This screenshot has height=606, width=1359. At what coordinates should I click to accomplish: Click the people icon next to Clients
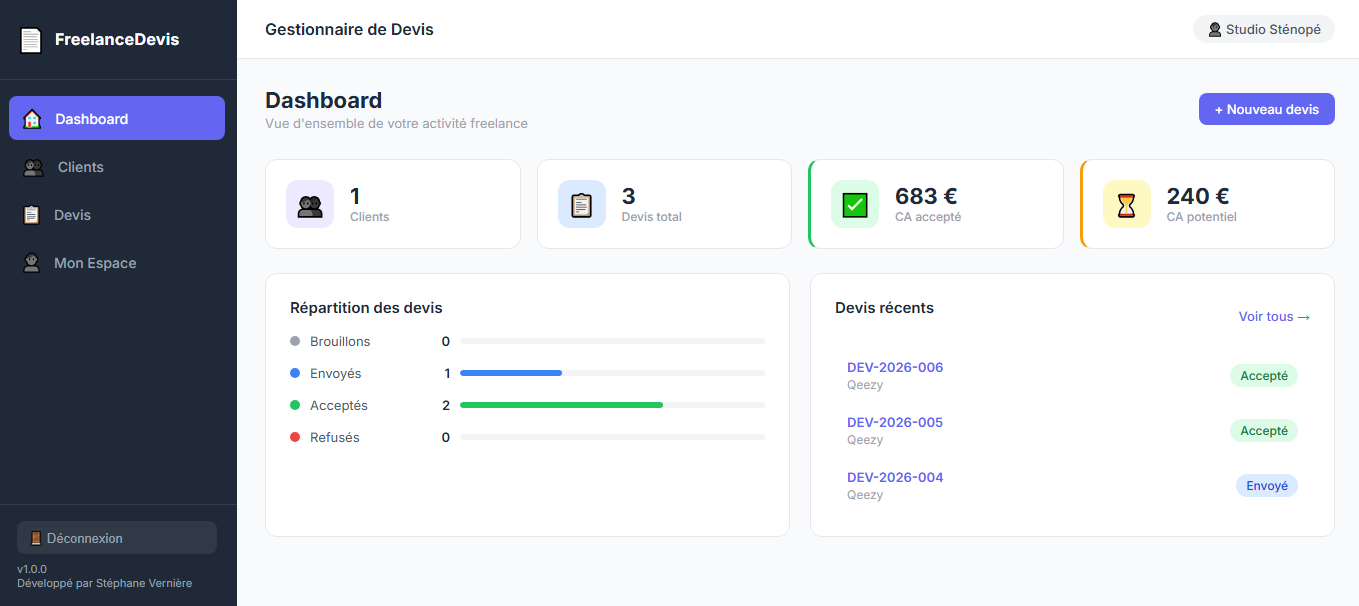[x=33, y=167]
